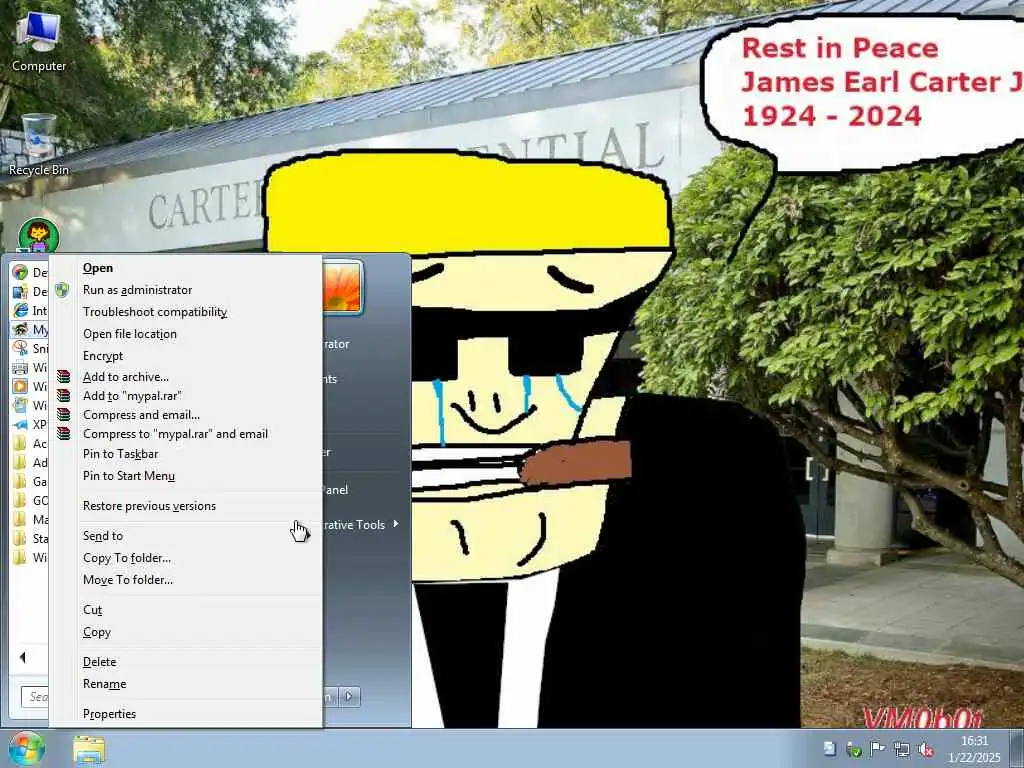Expand the Maintenance folder in Start menu
Image resolution: width=1024 pixels, height=768 pixels.
pos(30,519)
